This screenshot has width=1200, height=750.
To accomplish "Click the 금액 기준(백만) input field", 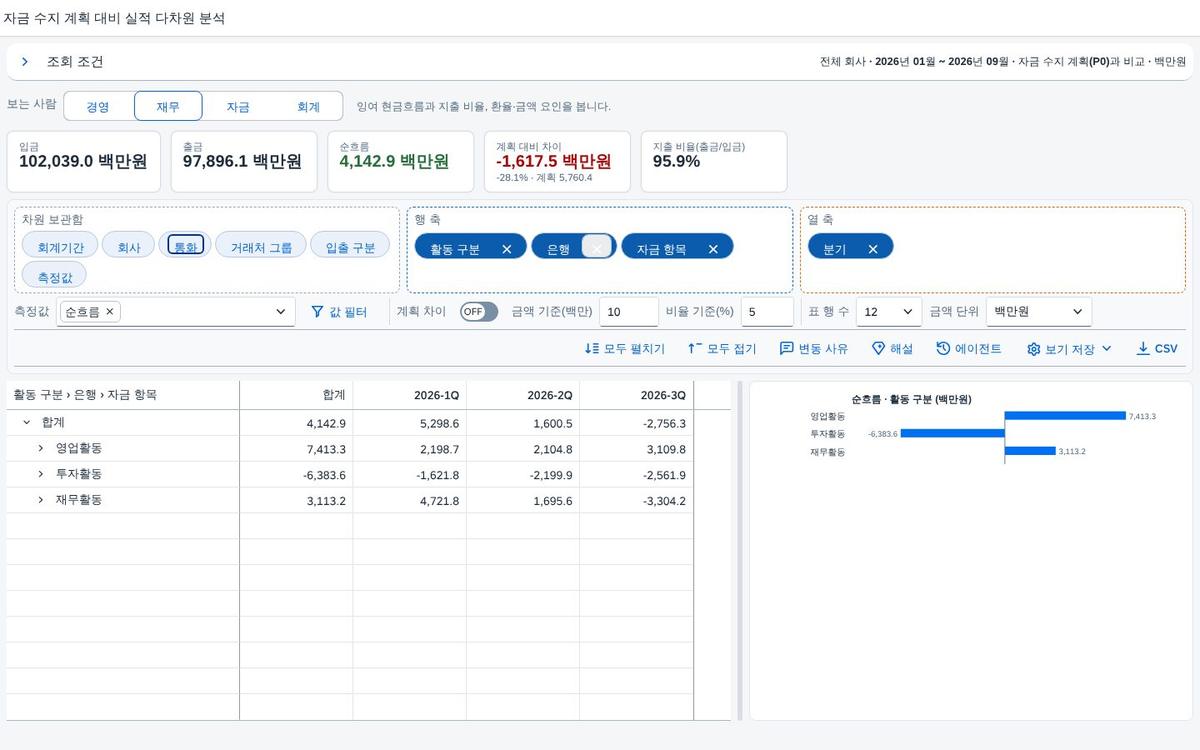I will point(629,312).
